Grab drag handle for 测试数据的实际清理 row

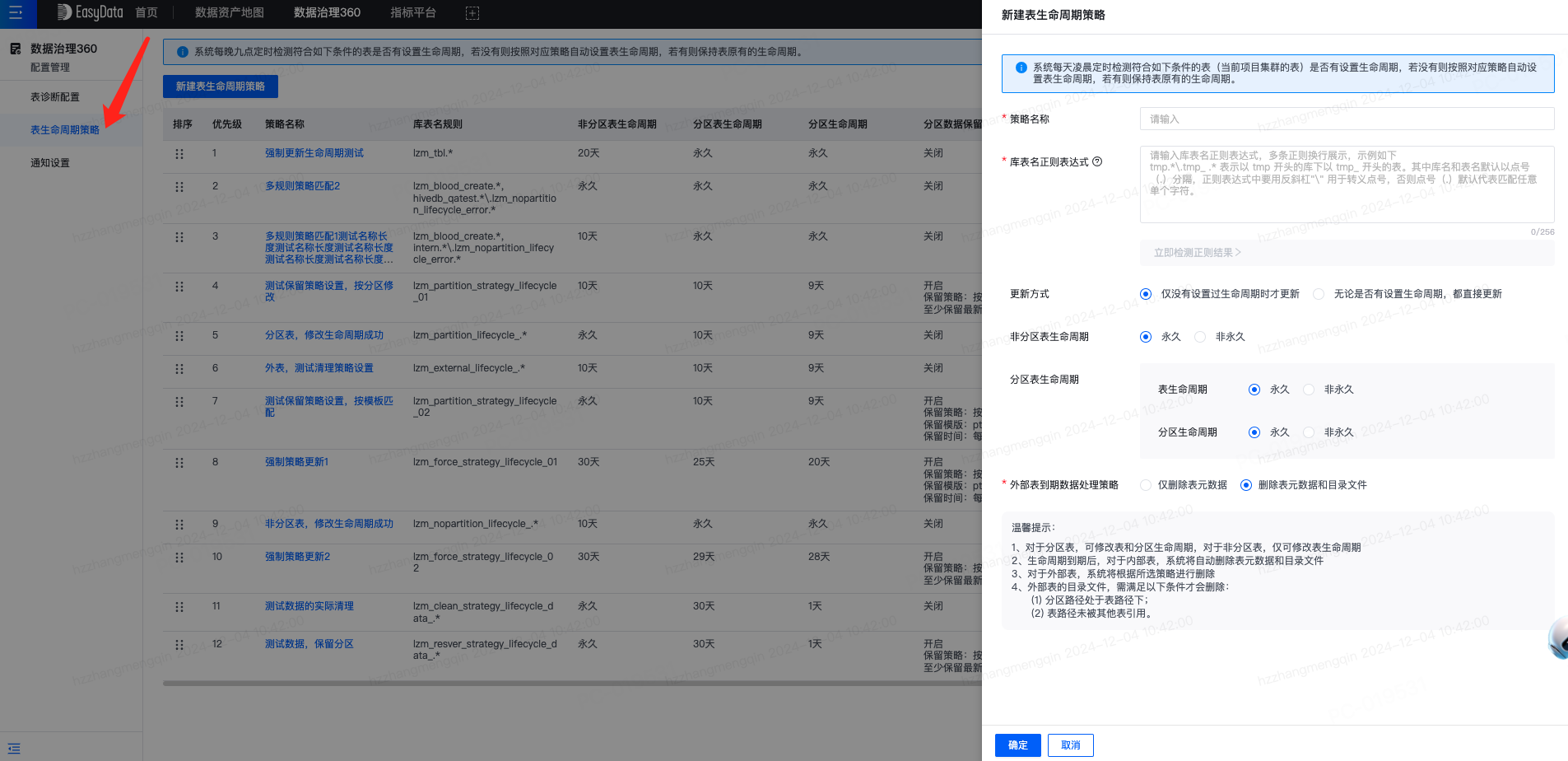point(179,607)
